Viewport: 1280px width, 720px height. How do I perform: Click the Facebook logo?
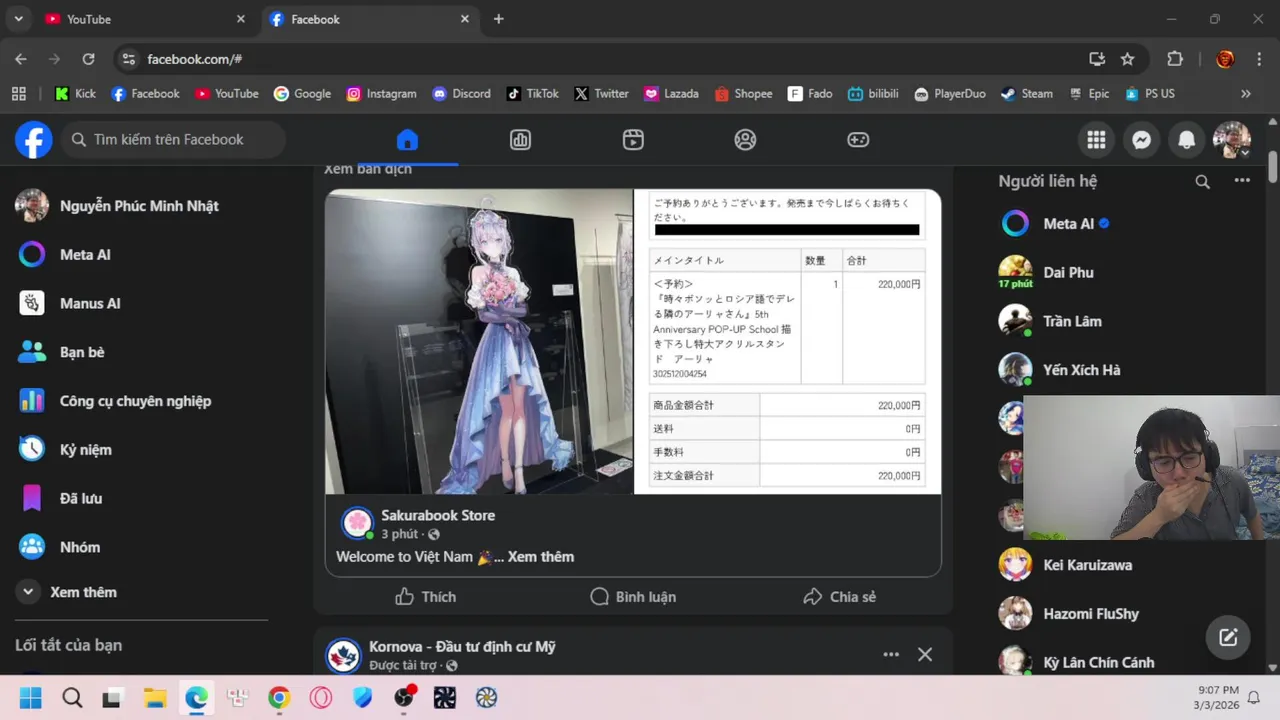point(33,140)
